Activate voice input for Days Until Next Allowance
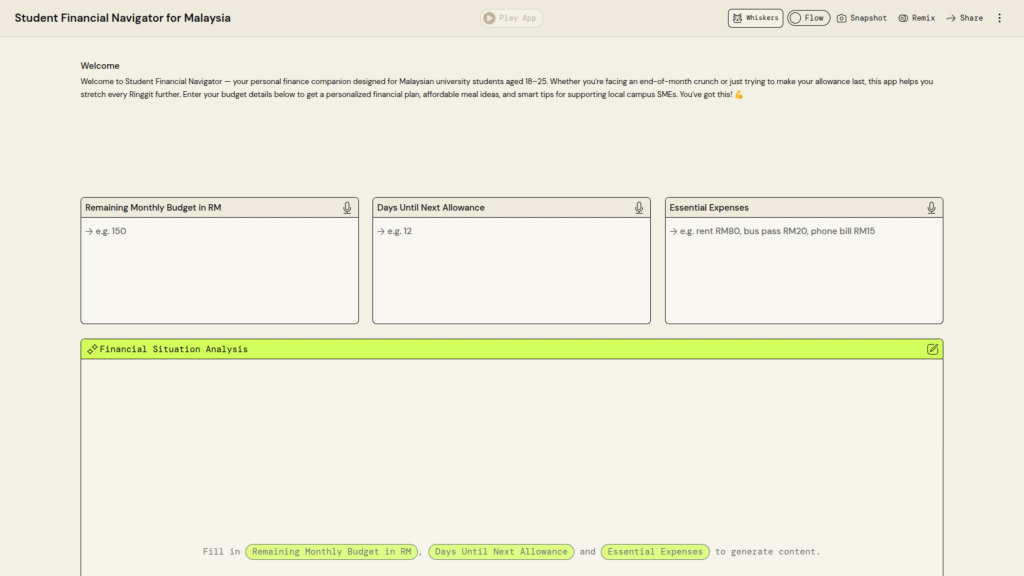The width and height of the screenshot is (1024, 576). [x=639, y=208]
